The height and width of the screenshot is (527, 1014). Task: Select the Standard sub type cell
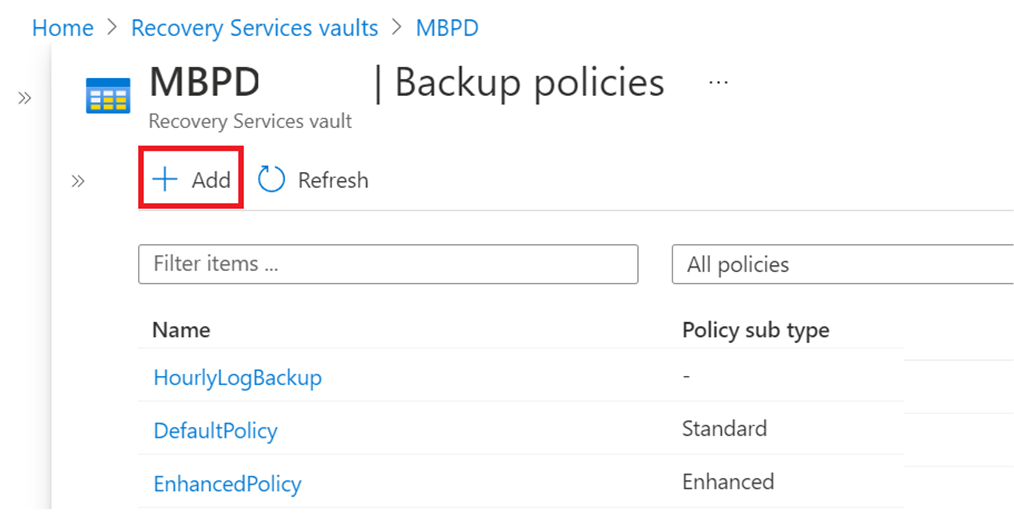coord(724,429)
